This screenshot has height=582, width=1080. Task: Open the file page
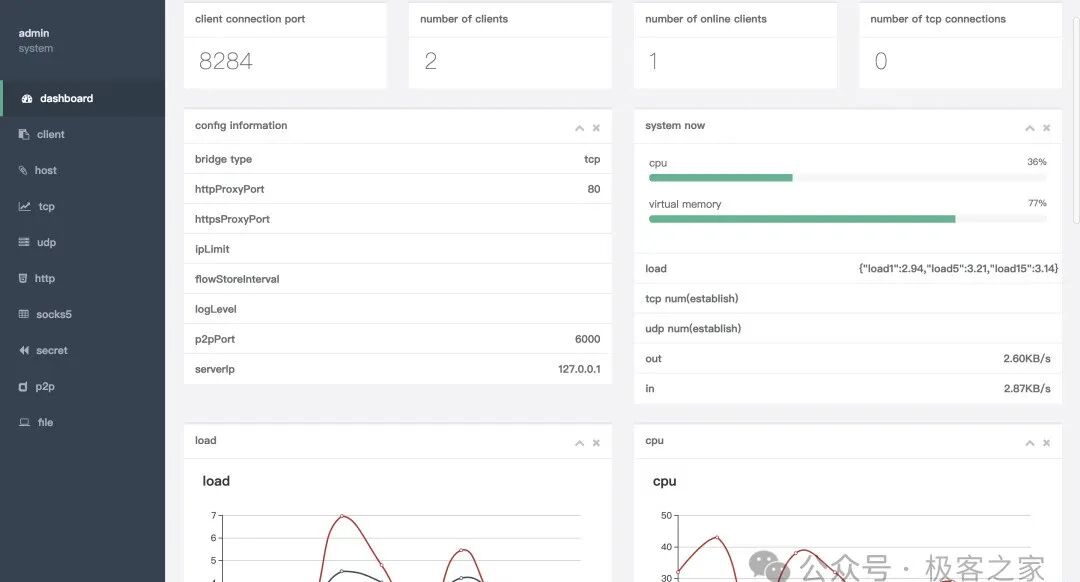click(x=83, y=422)
